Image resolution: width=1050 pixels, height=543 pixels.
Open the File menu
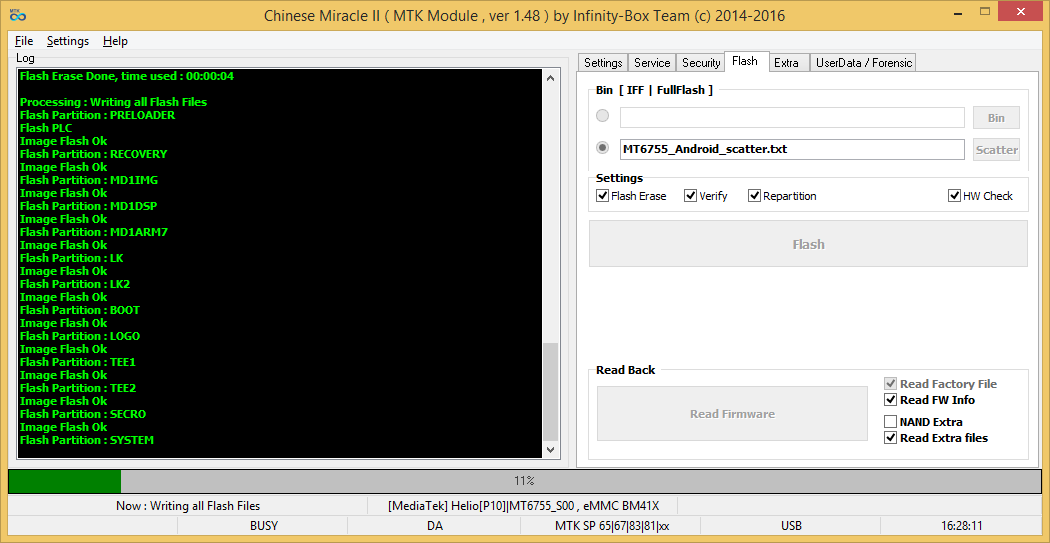pyautogui.click(x=24, y=41)
